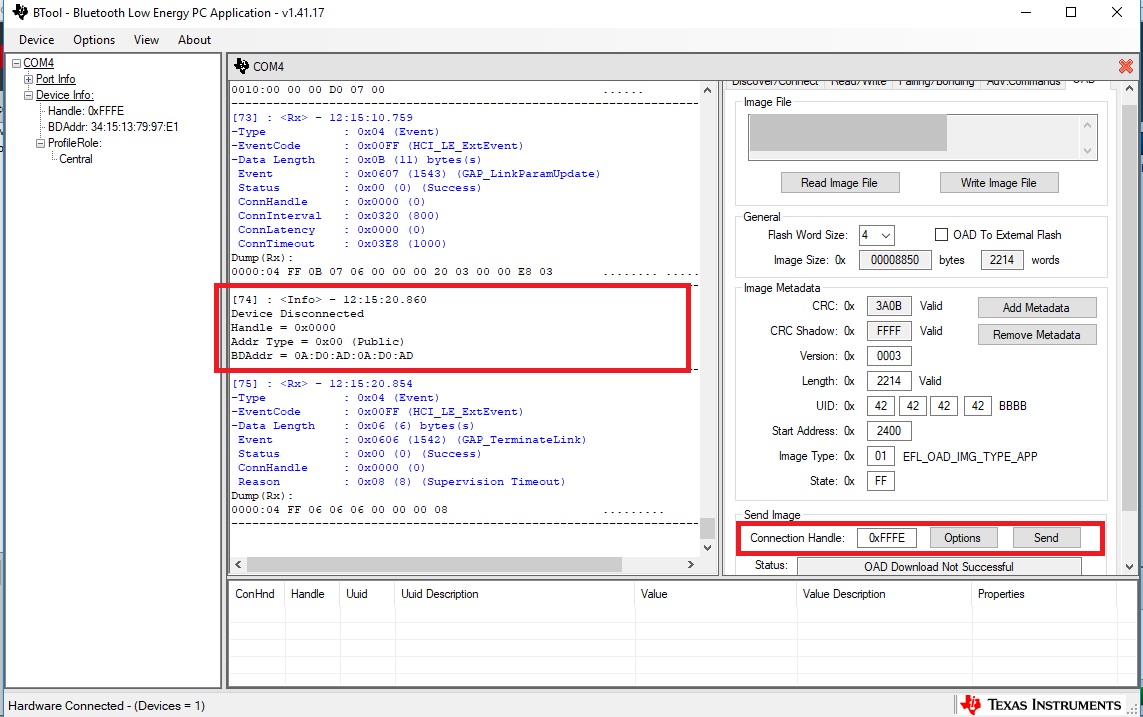
Task: Click log vertical scroll down arrow
Action: (x=707, y=547)
